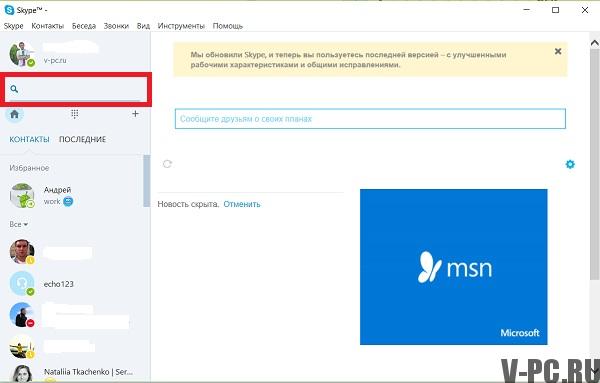Minimize the Skype window
Viewport: 600px width, 383px height.
coord(527,10)
